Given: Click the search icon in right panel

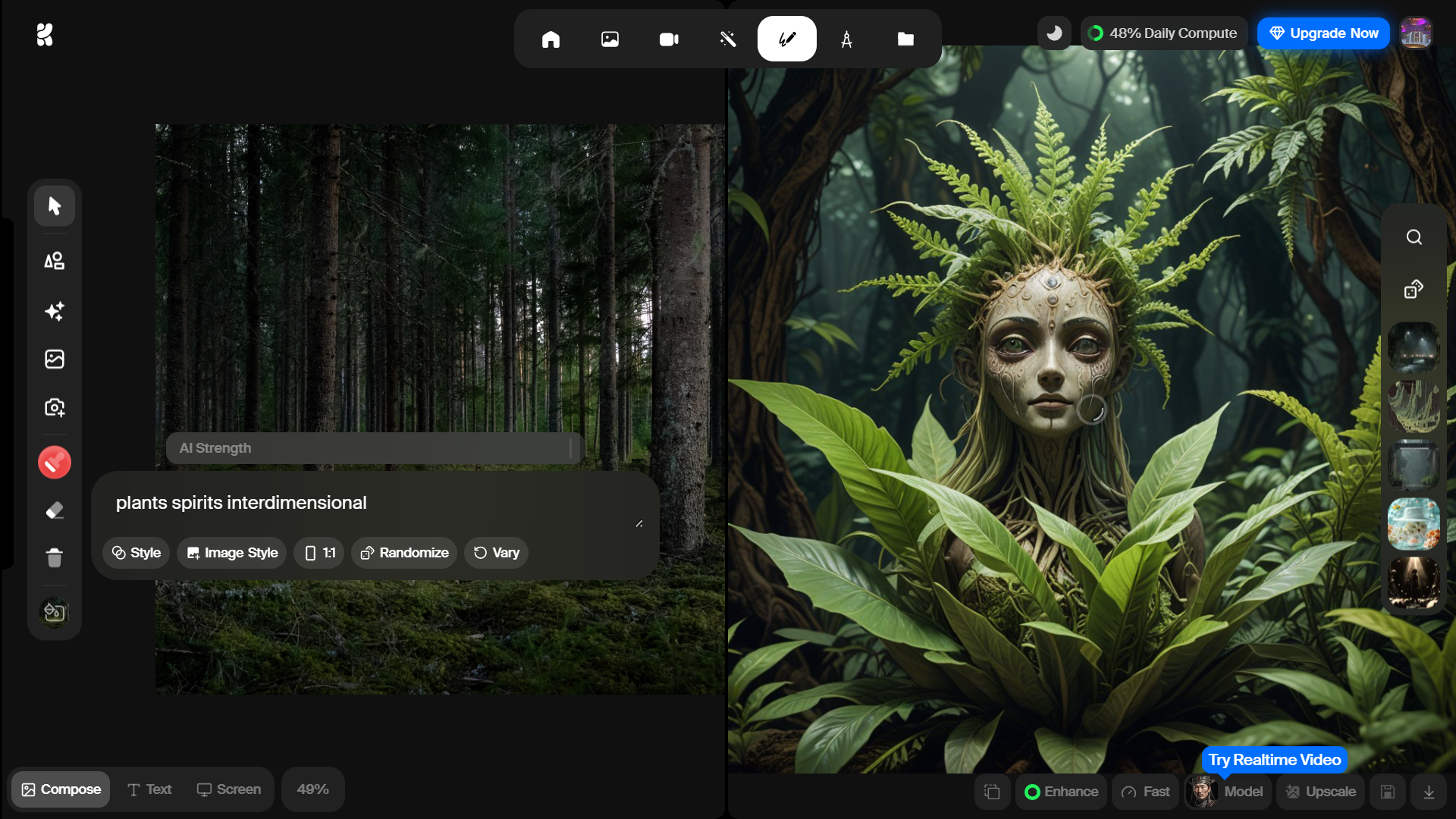Looking at the screenshot, I should click(1414, 237).
